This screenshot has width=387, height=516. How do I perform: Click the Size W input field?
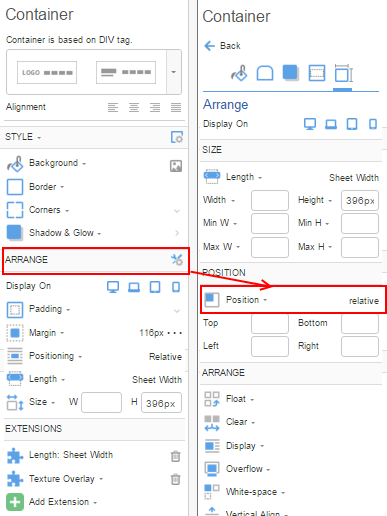(x=101, y=403)
